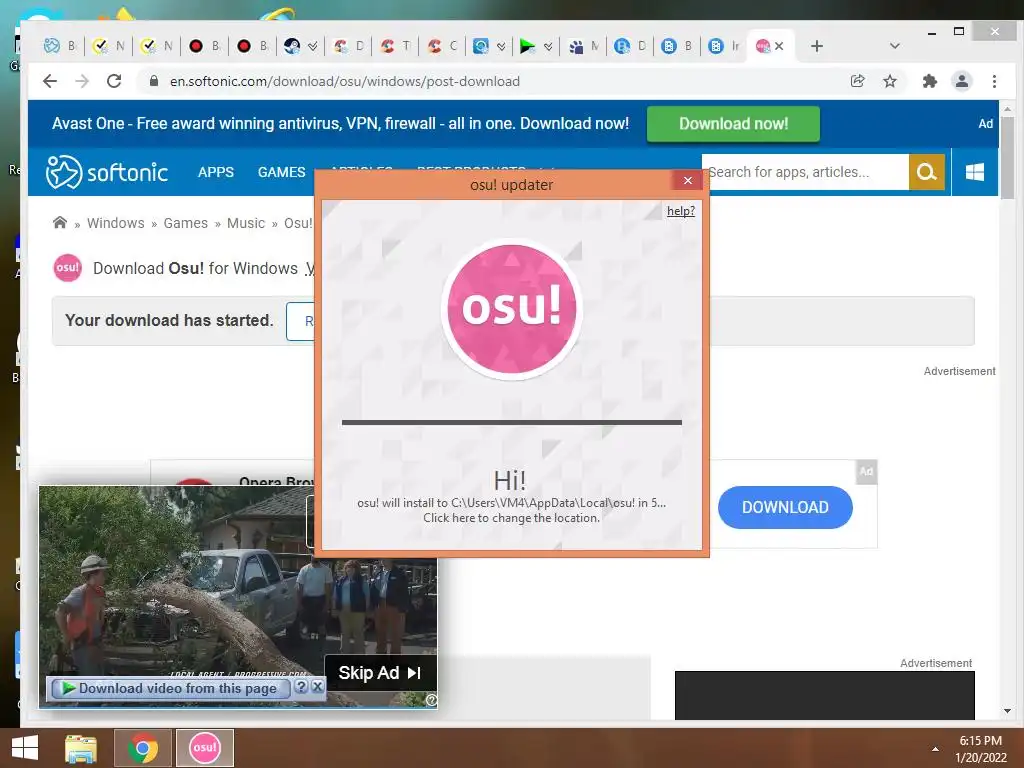This screenshot has width=1024, height=768.
Task: Select the Windows platform icon
Action: [974, 172]
